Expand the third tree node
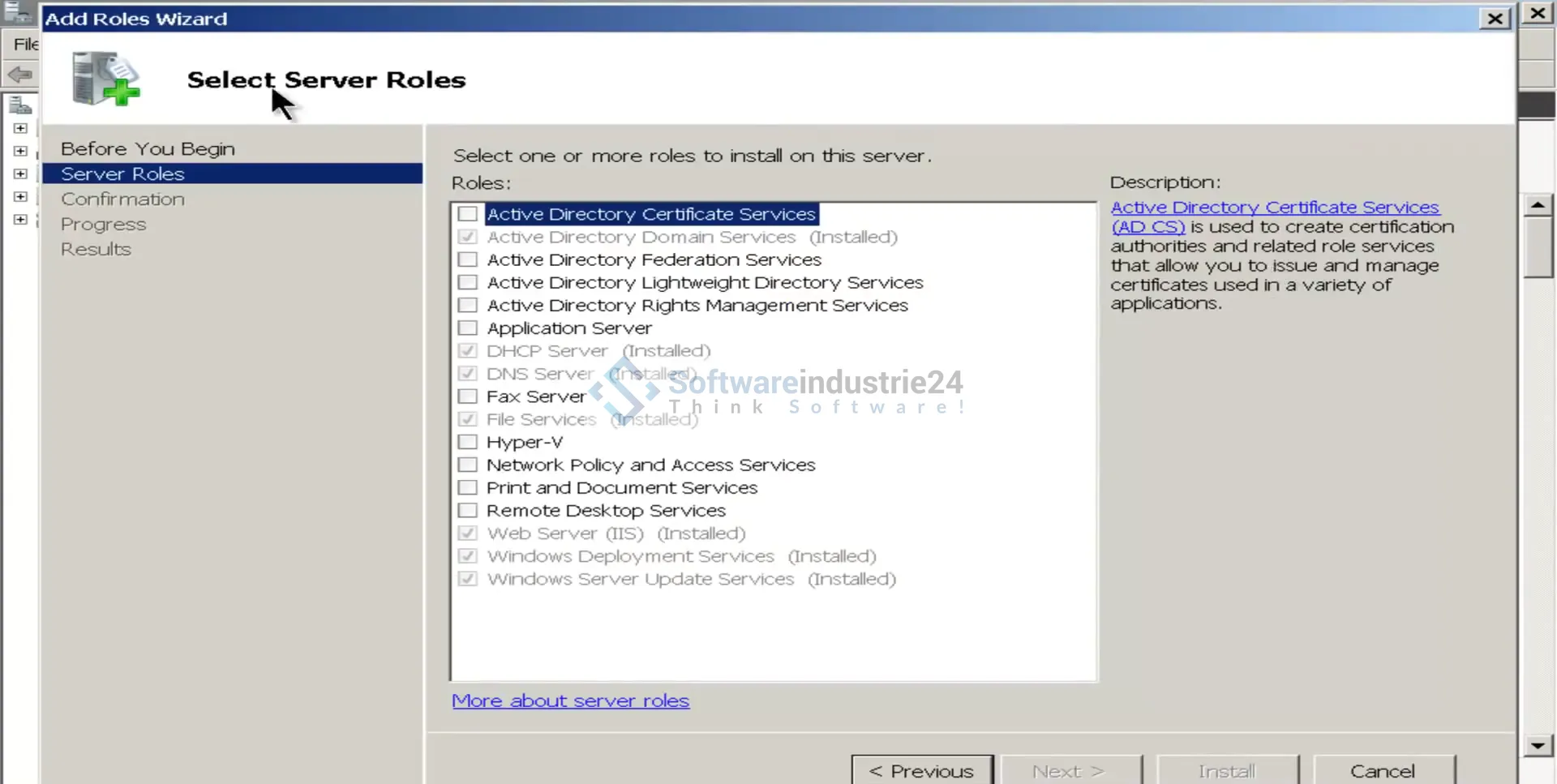 click(20, 174)
